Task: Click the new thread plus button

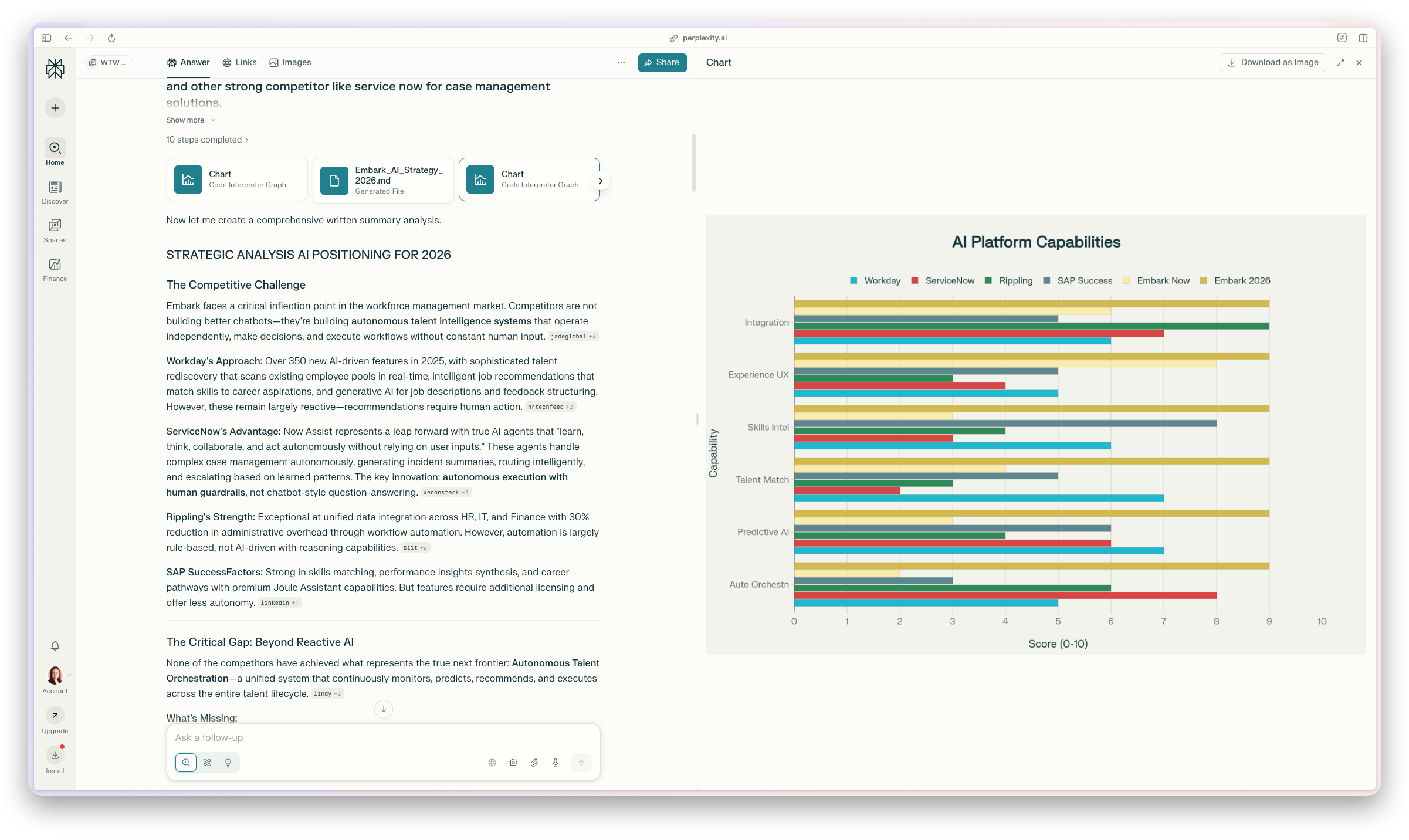Action: [x=55, y=108]
